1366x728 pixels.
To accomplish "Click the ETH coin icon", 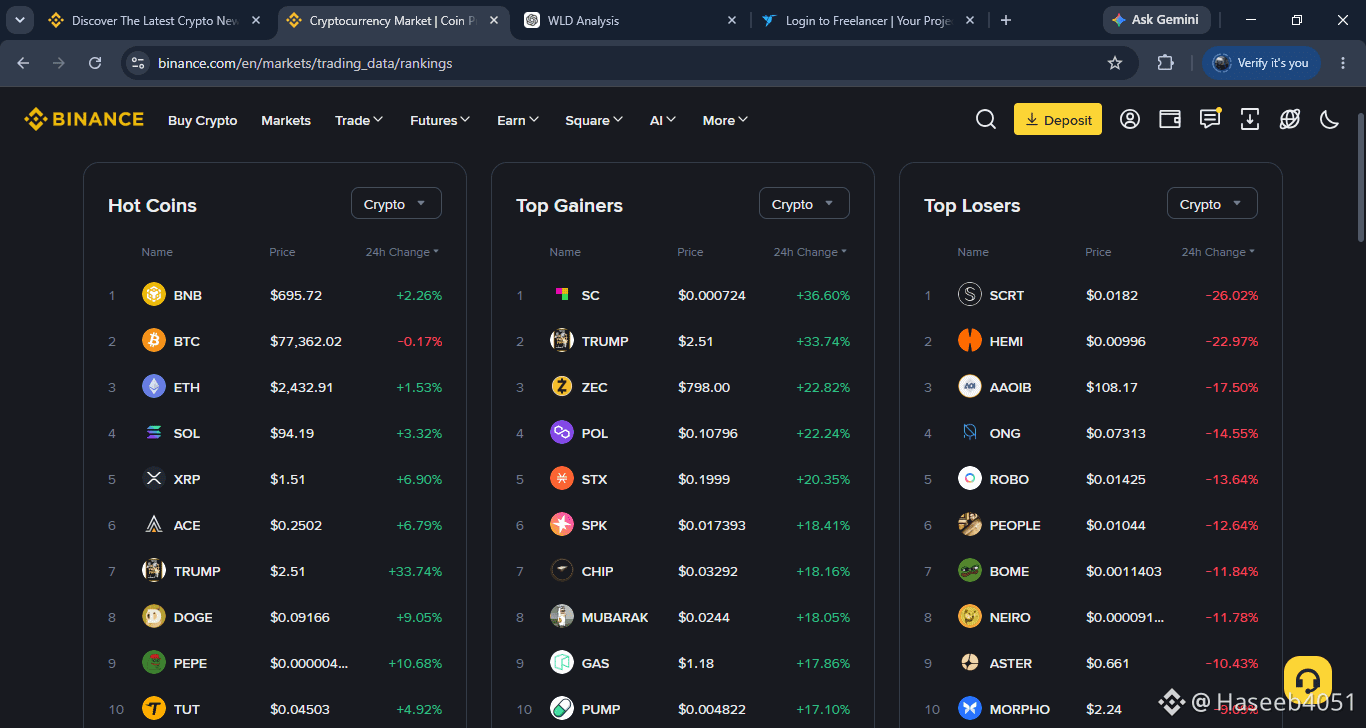I will click(x=154, y=387).
